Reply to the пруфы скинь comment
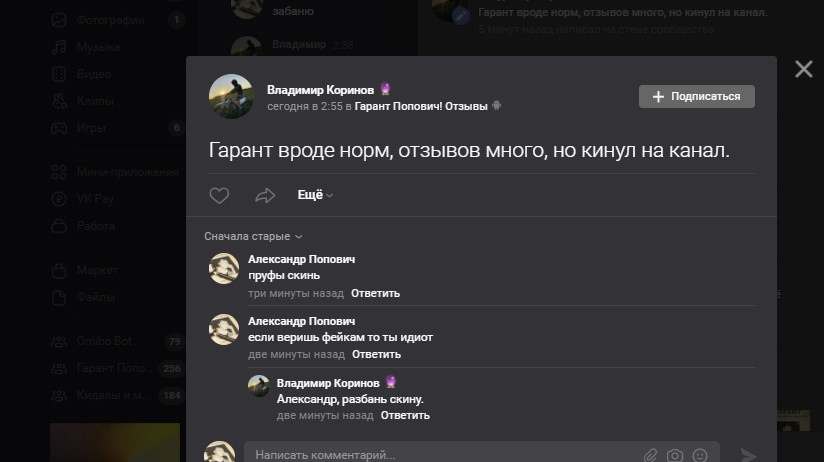Screen dimensions: 824x462 pos(375,293)
